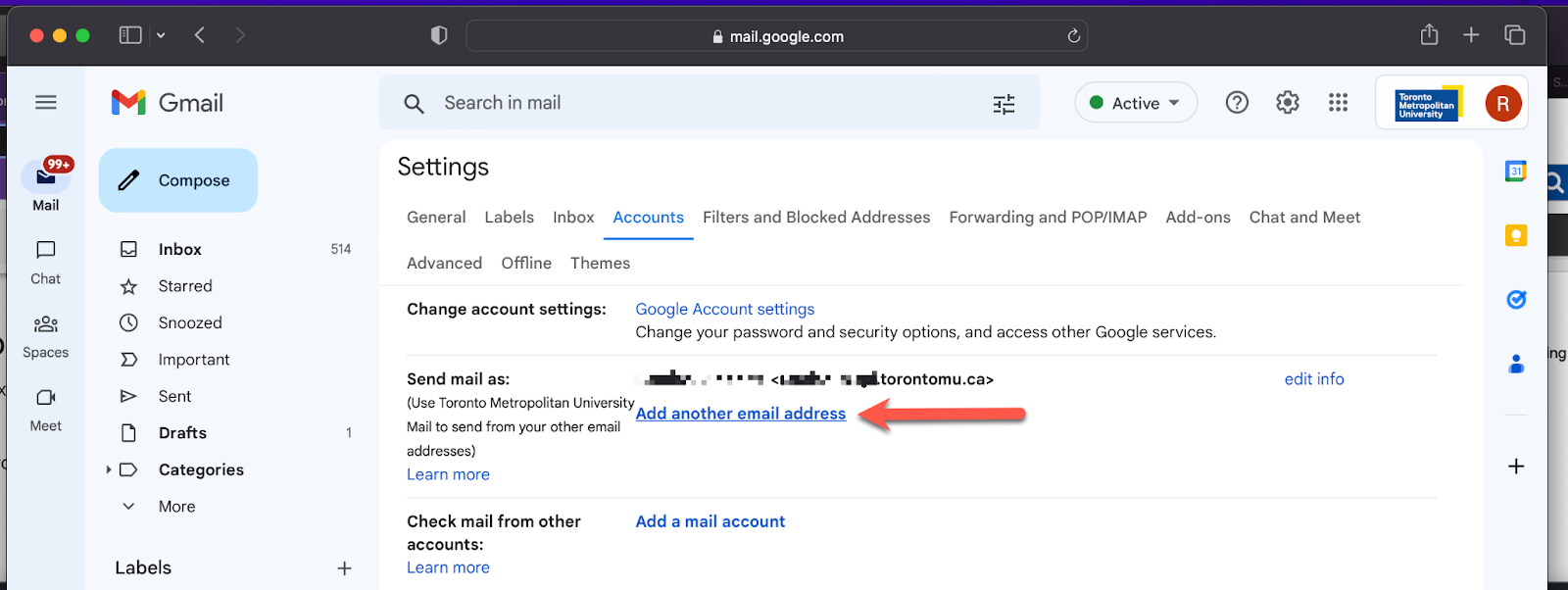The image size is (1568, 590).
Task: Switch to the Filters and Blocked Addresses tab
Action: coord(815,218)
